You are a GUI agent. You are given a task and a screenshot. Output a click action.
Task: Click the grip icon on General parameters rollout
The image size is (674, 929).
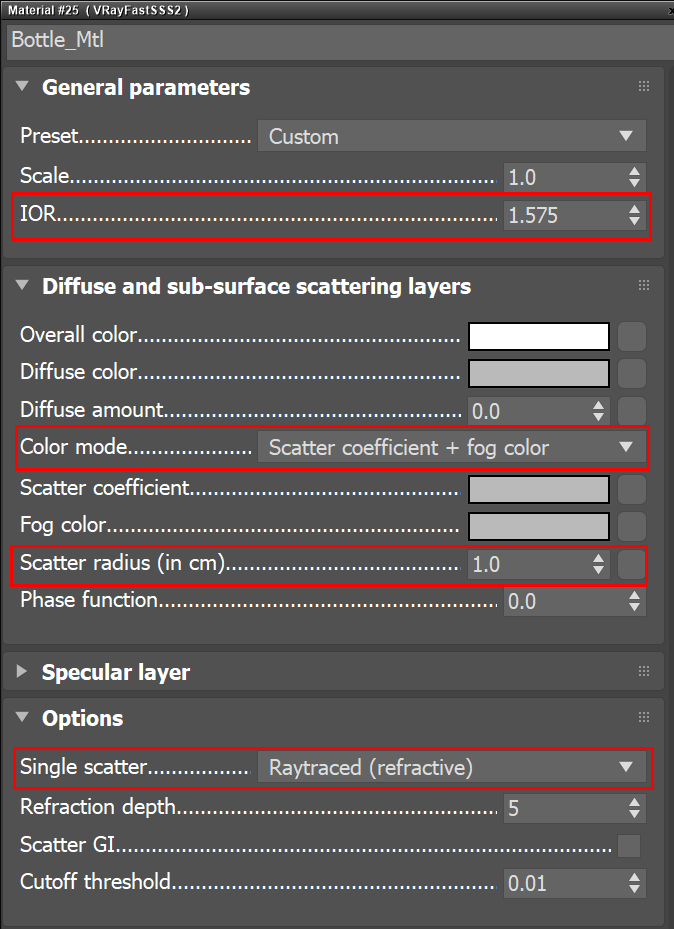click(x=644, y=88)
